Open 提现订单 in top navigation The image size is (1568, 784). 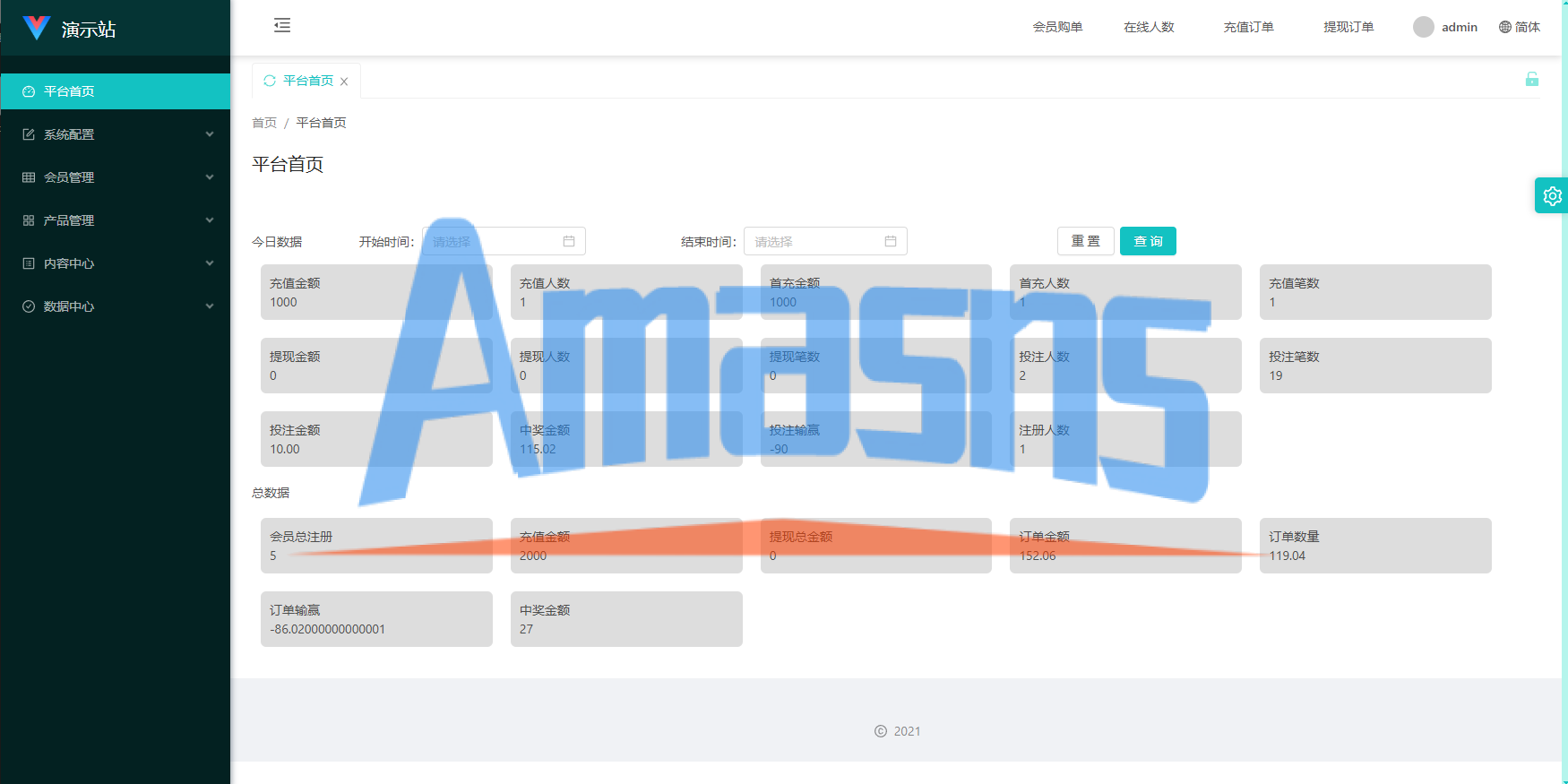pos(1348,27)
